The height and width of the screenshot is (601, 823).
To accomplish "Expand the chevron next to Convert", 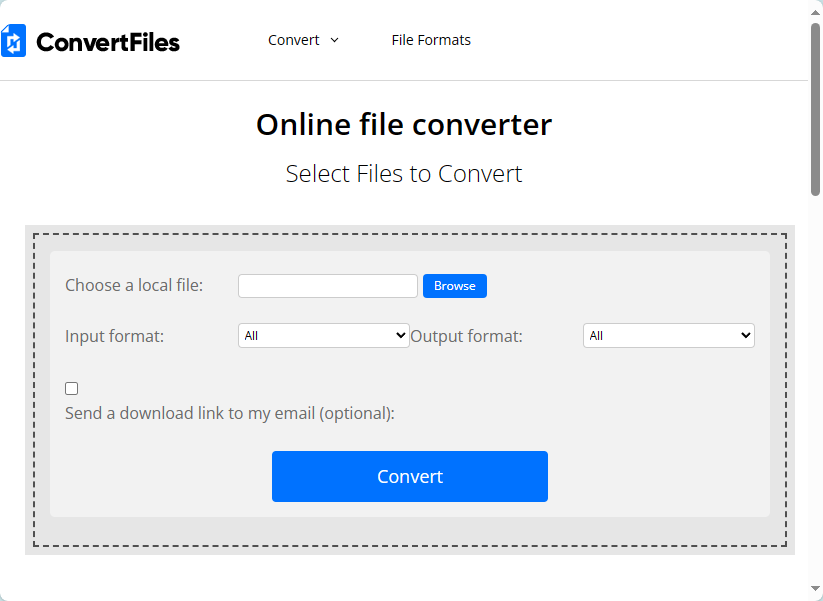I will pyautogui.click(x=334, y=40).
